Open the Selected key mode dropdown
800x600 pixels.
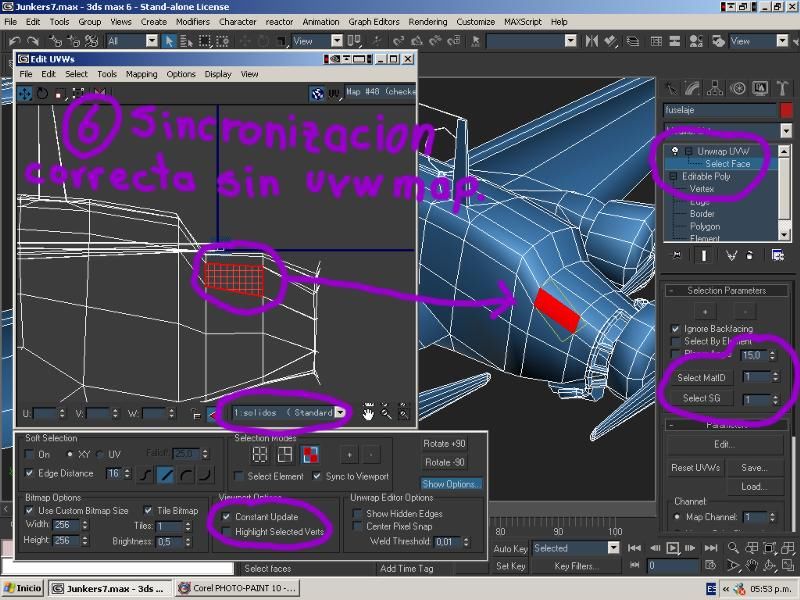coord(613,548)
